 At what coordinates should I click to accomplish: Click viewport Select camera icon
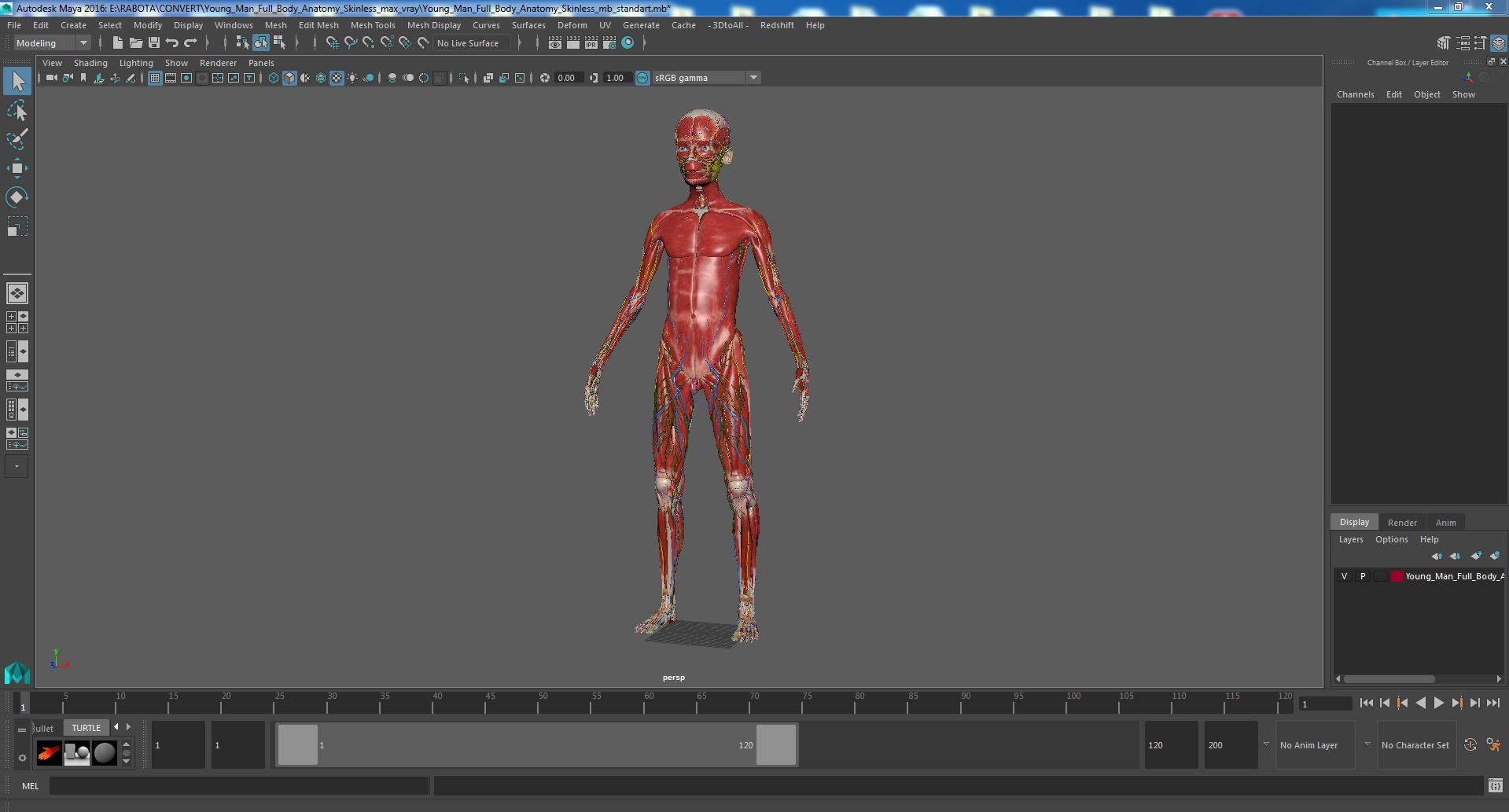click(x=51, y=78)
